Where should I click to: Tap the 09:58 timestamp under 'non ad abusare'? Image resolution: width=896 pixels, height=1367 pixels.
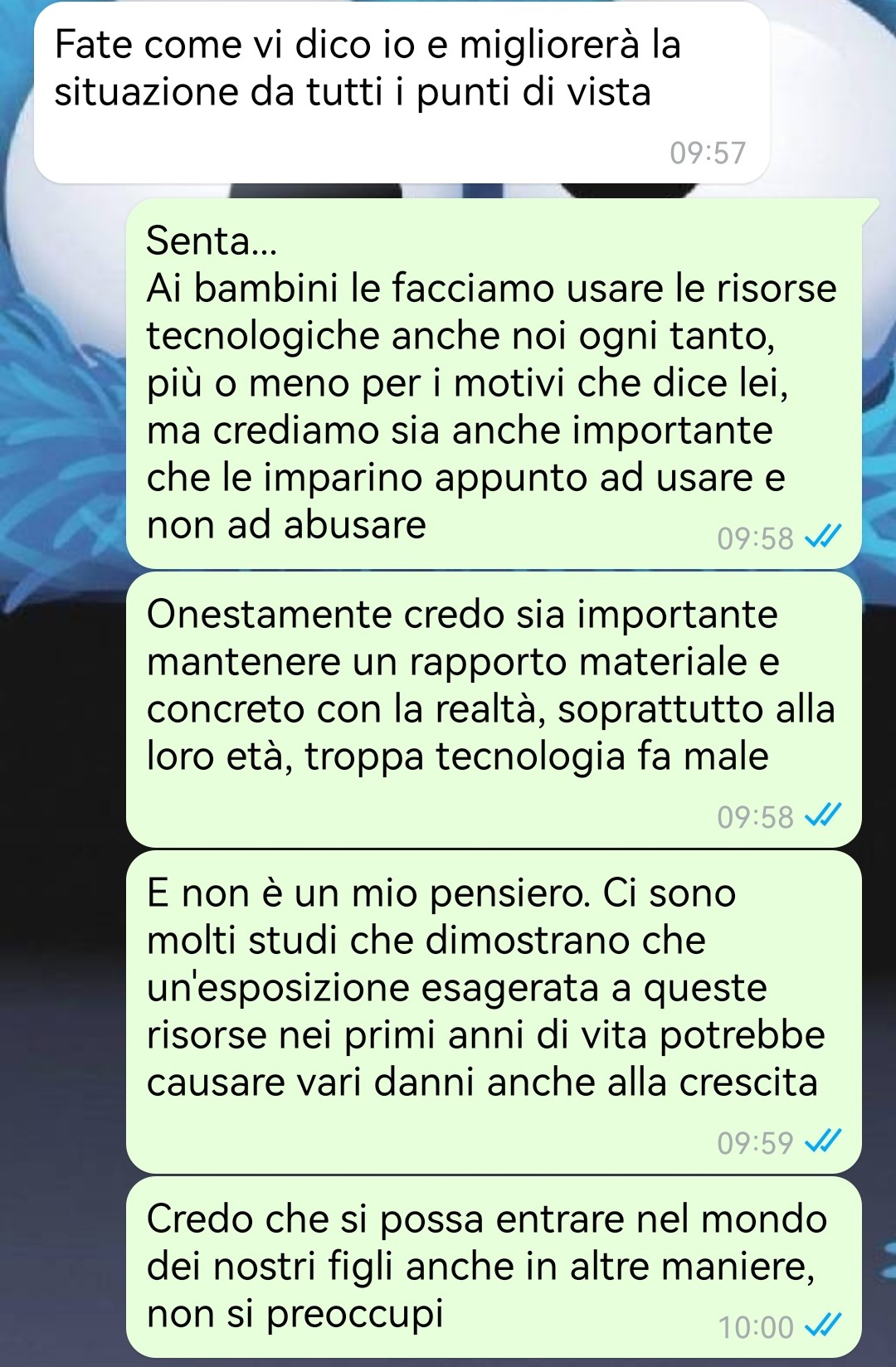[x=756, y=538]
